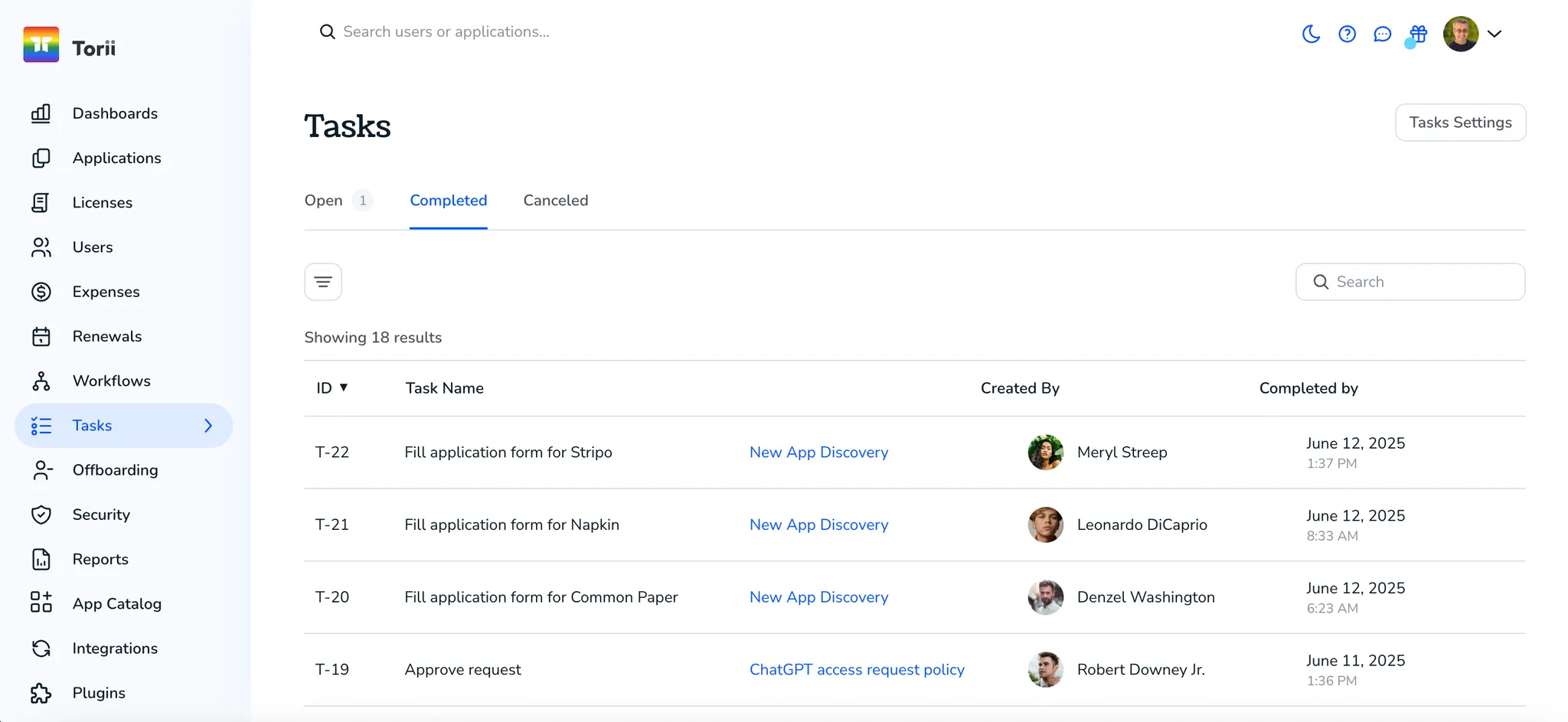Switch to the Canceled tab
This screenshot has height=722, width=1568.
tap(556, 201)
